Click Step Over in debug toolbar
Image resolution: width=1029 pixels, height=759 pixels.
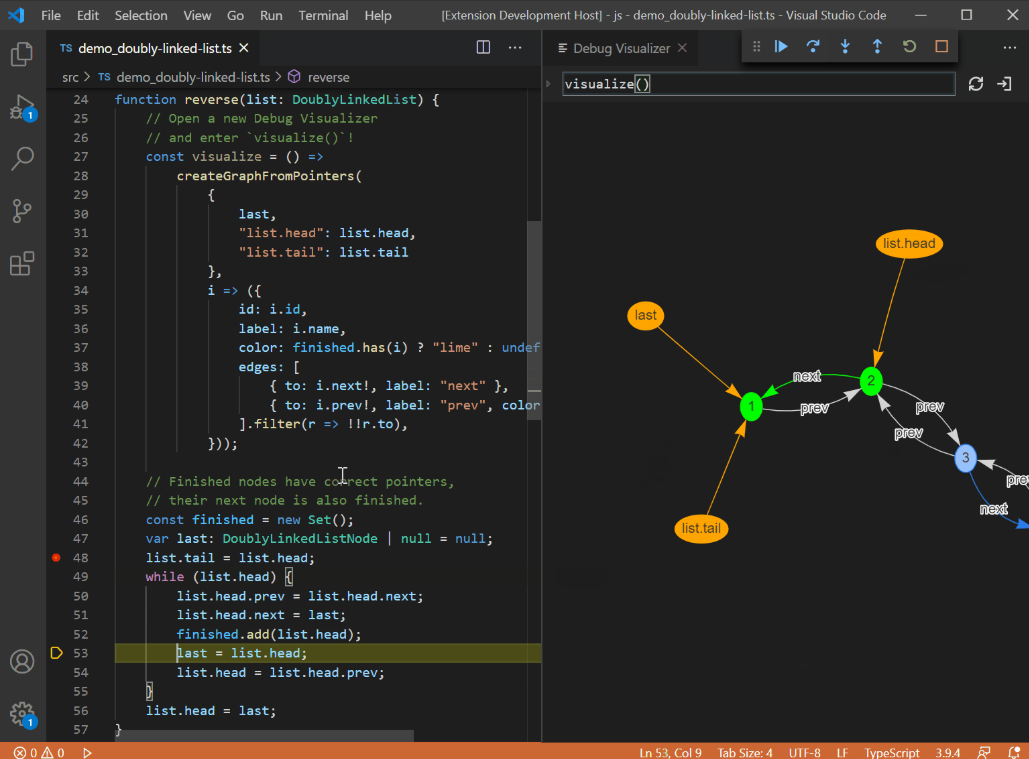[813, 47]
